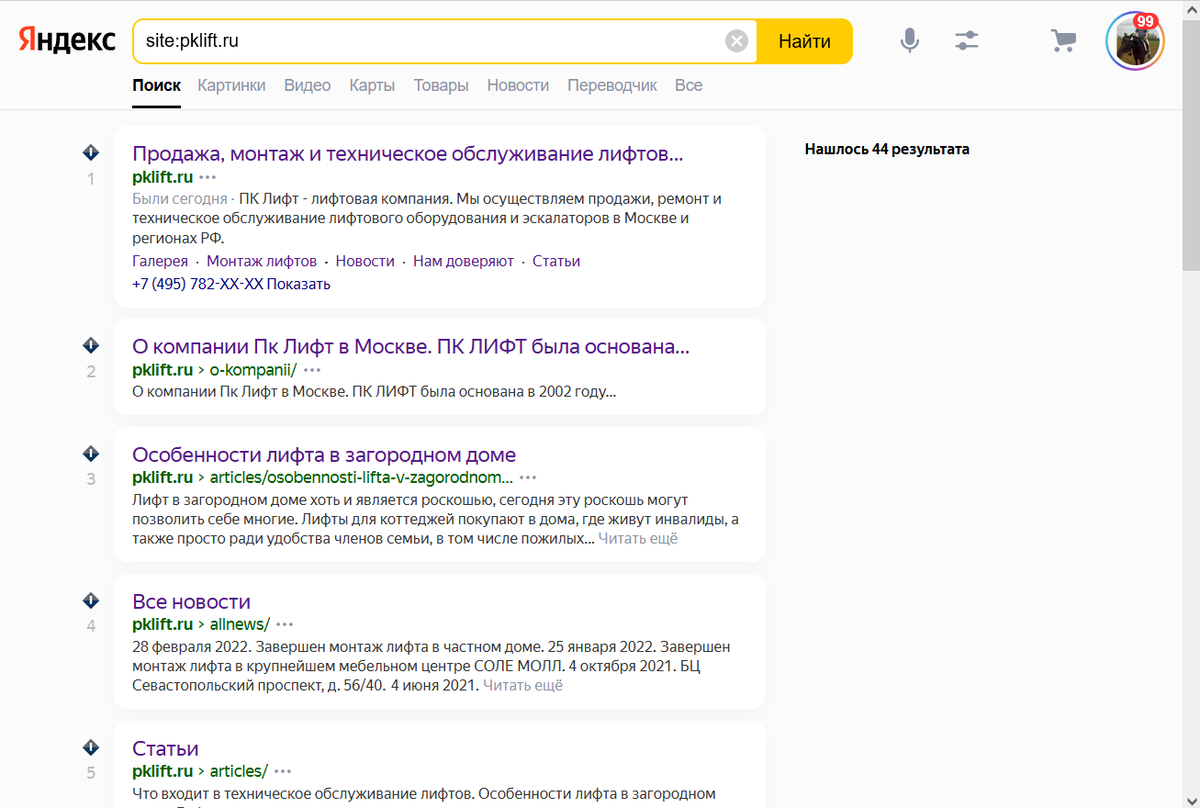
Task: Click the articles/ URL path in result 5
Action: click(238, 772)
